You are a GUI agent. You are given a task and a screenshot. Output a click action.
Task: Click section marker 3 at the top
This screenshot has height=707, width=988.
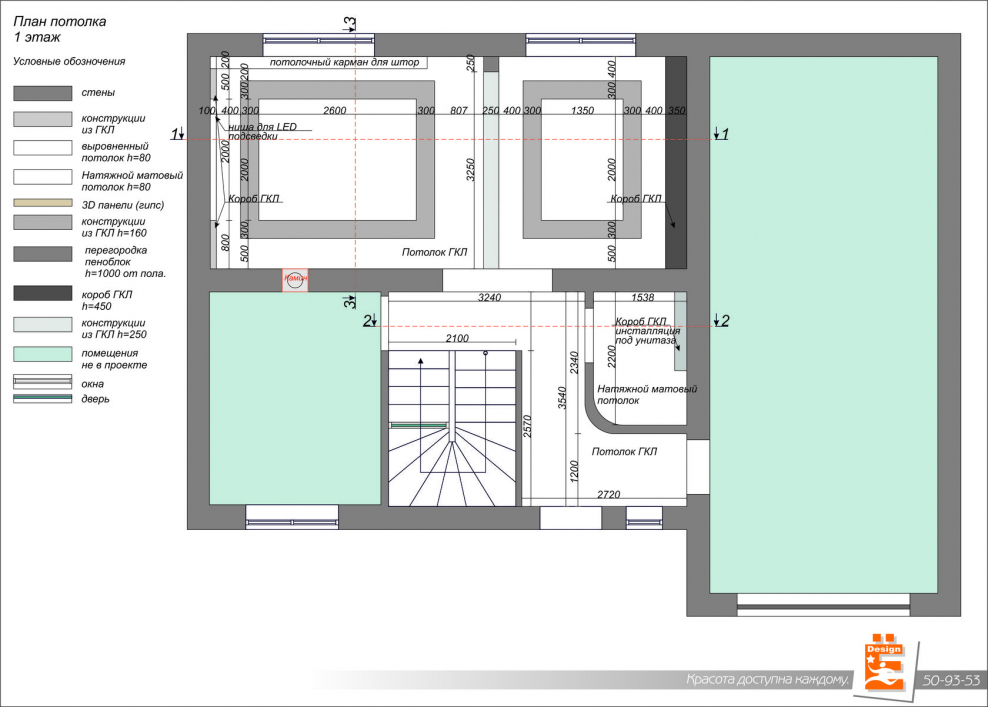(x=349, y=24)
